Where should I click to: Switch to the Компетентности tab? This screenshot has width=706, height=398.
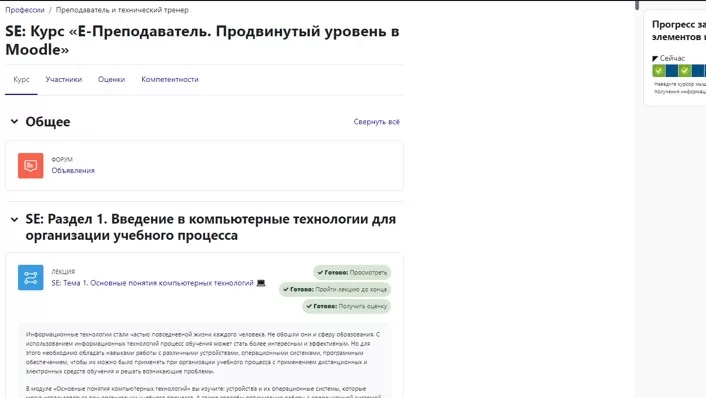[x=170, y=79]
